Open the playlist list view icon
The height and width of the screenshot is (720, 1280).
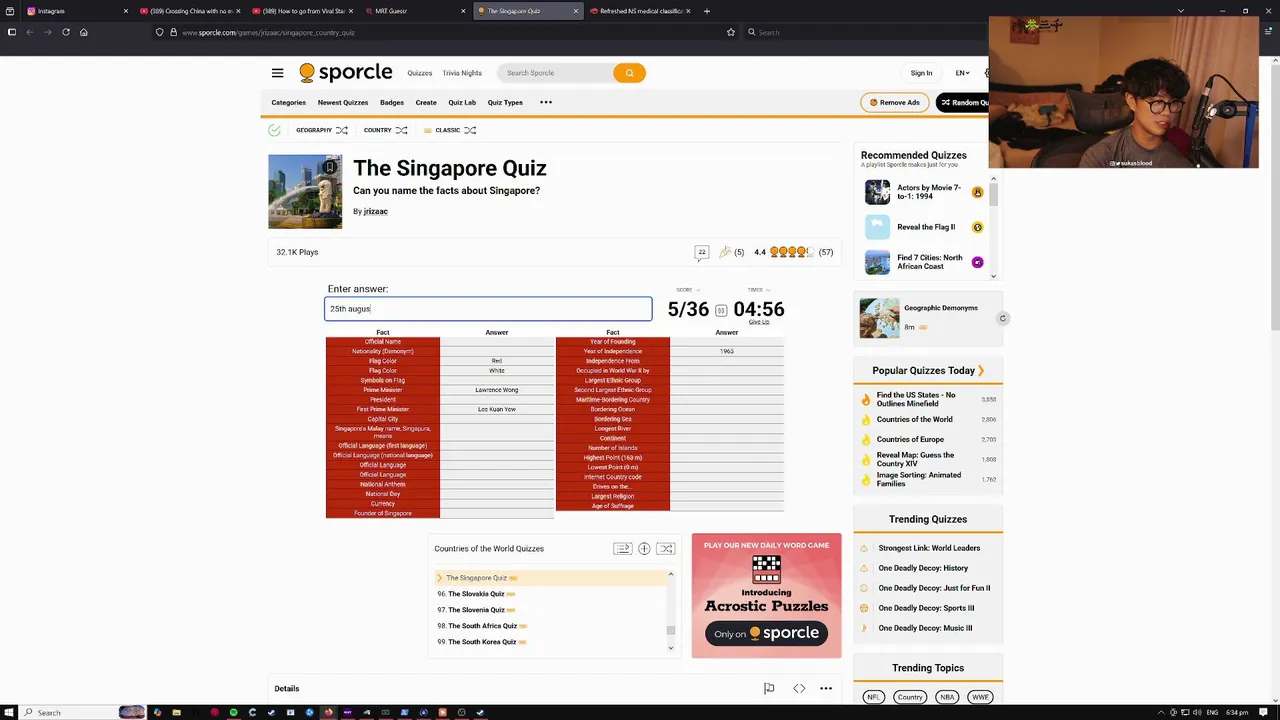[622, 549]
